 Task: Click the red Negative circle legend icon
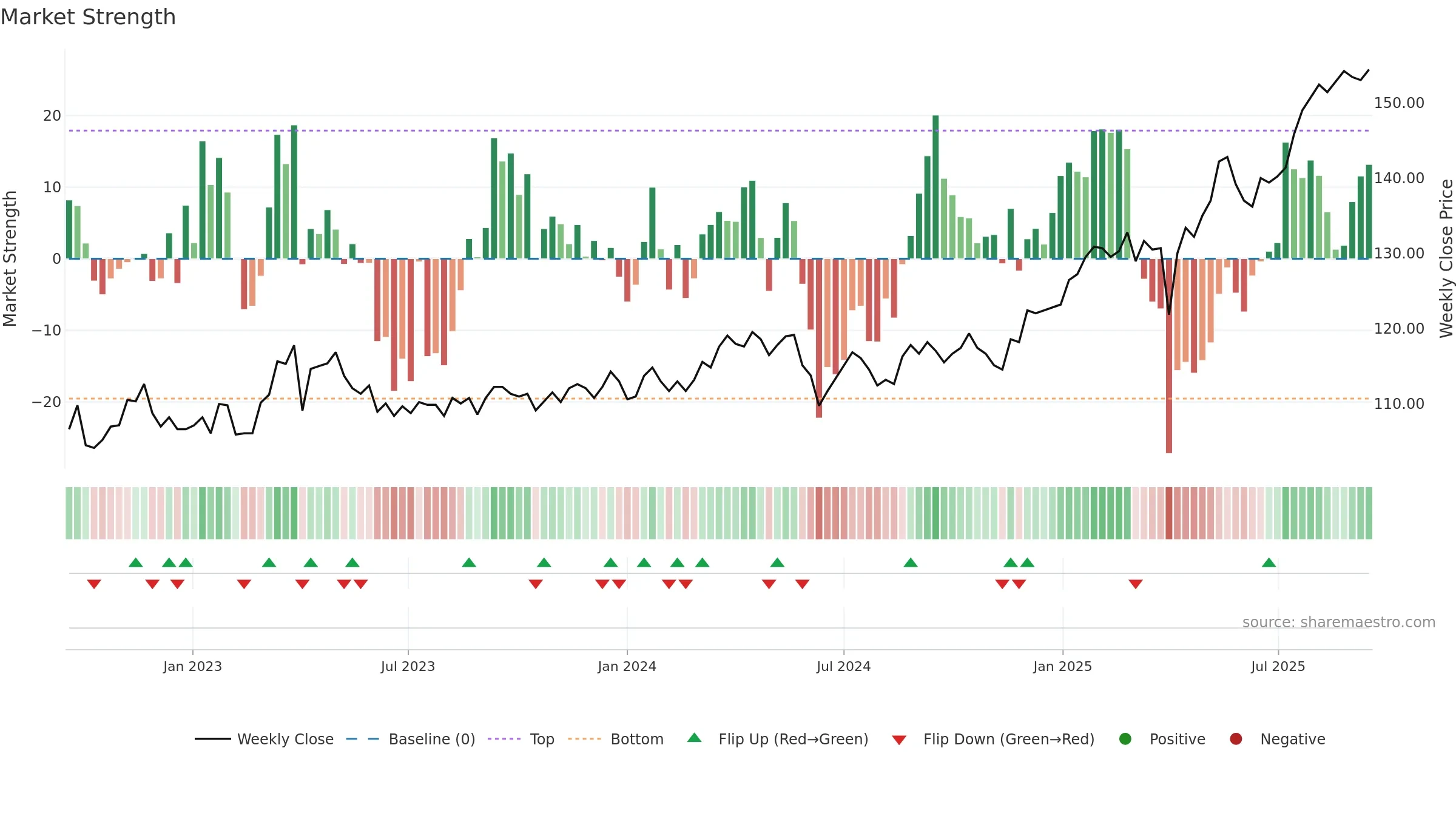[x=1236, y=739]
